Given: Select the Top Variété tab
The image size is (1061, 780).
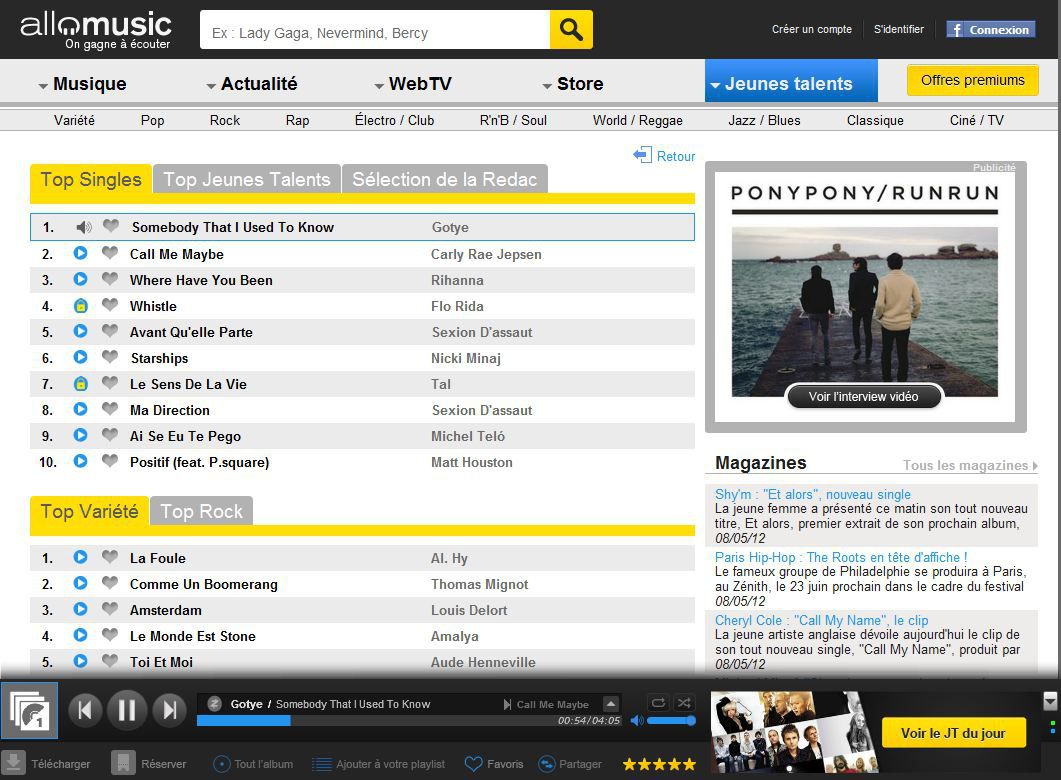Looking at the screenshot, I should point(89,511).
